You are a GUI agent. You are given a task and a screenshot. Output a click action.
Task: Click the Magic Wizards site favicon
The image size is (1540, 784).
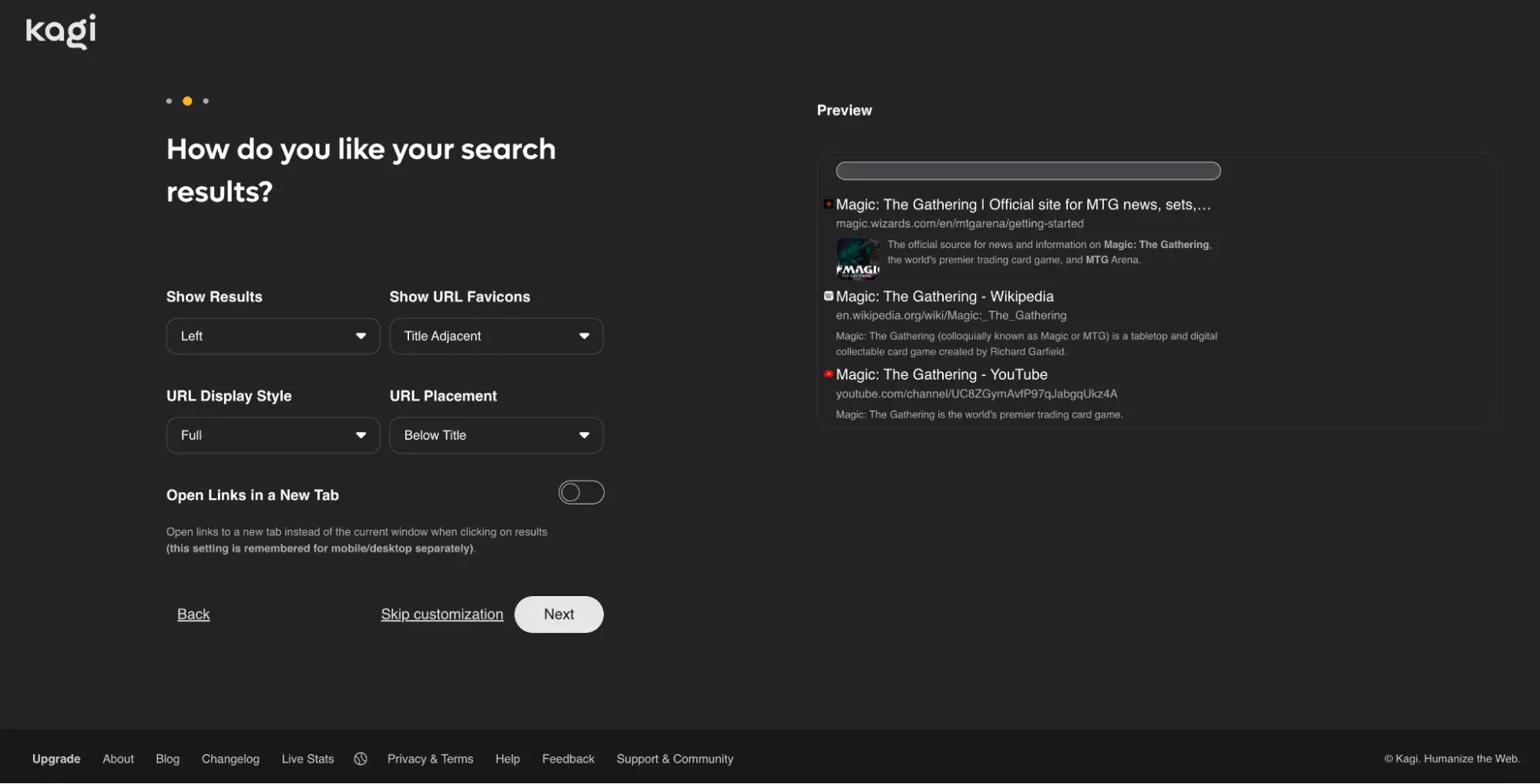828,204
